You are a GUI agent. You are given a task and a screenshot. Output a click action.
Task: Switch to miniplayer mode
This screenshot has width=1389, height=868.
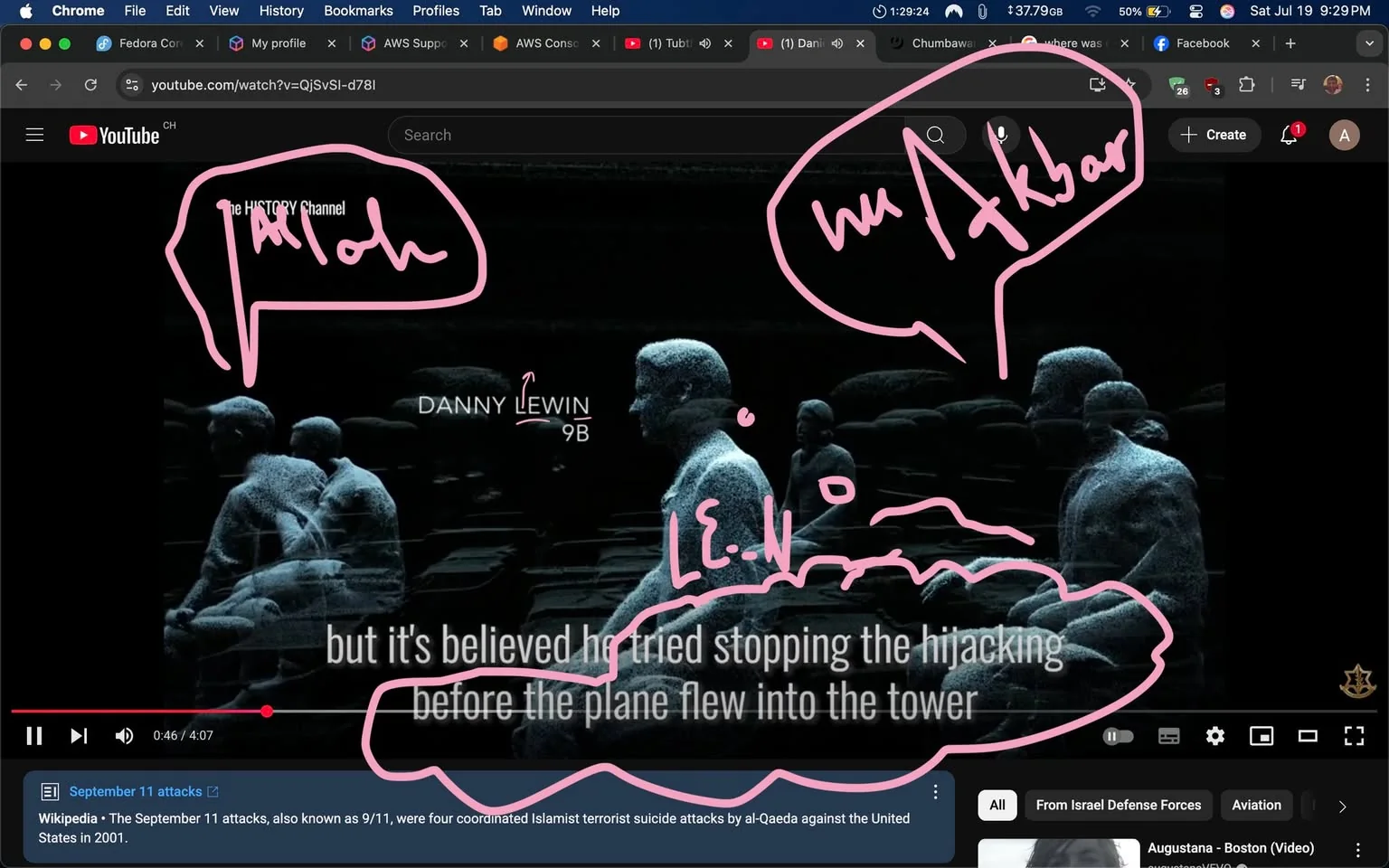[x=1261, y=736]
